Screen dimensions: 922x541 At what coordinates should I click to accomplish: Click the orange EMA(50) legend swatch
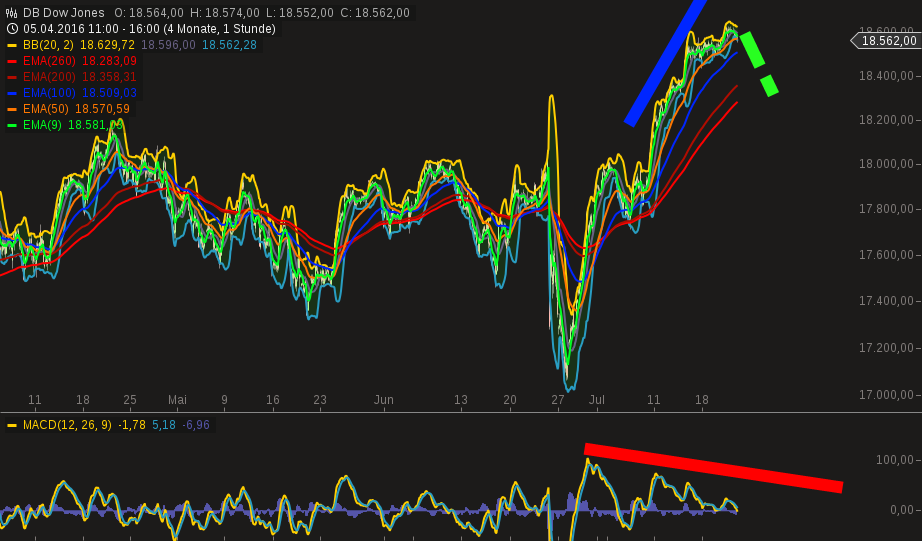[12, 109]
